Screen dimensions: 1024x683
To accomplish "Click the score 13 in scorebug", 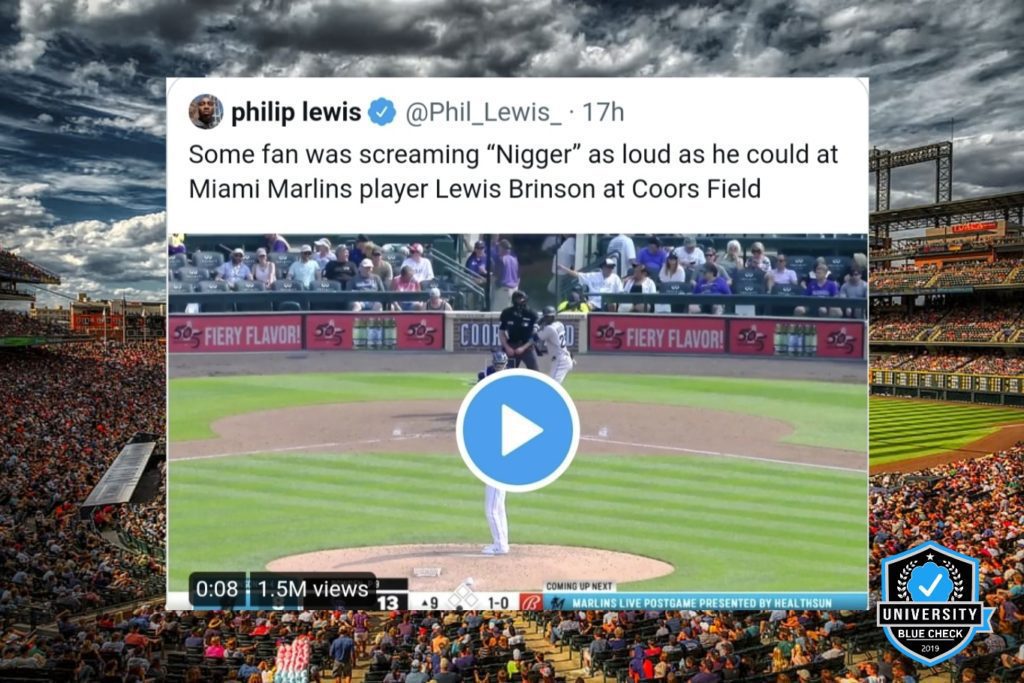I will pos(387,602).
